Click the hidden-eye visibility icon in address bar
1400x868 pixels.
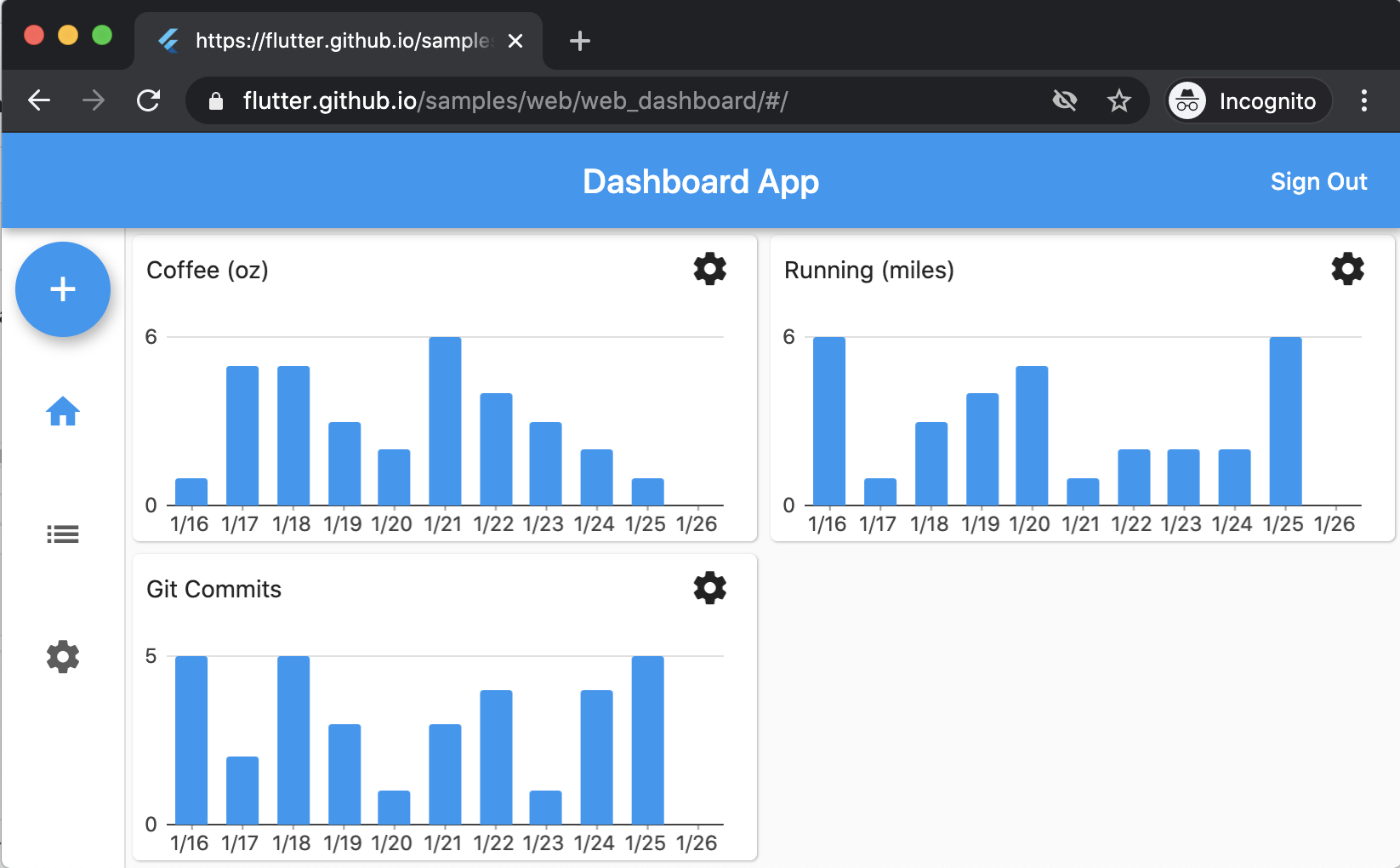[1065, 100]
